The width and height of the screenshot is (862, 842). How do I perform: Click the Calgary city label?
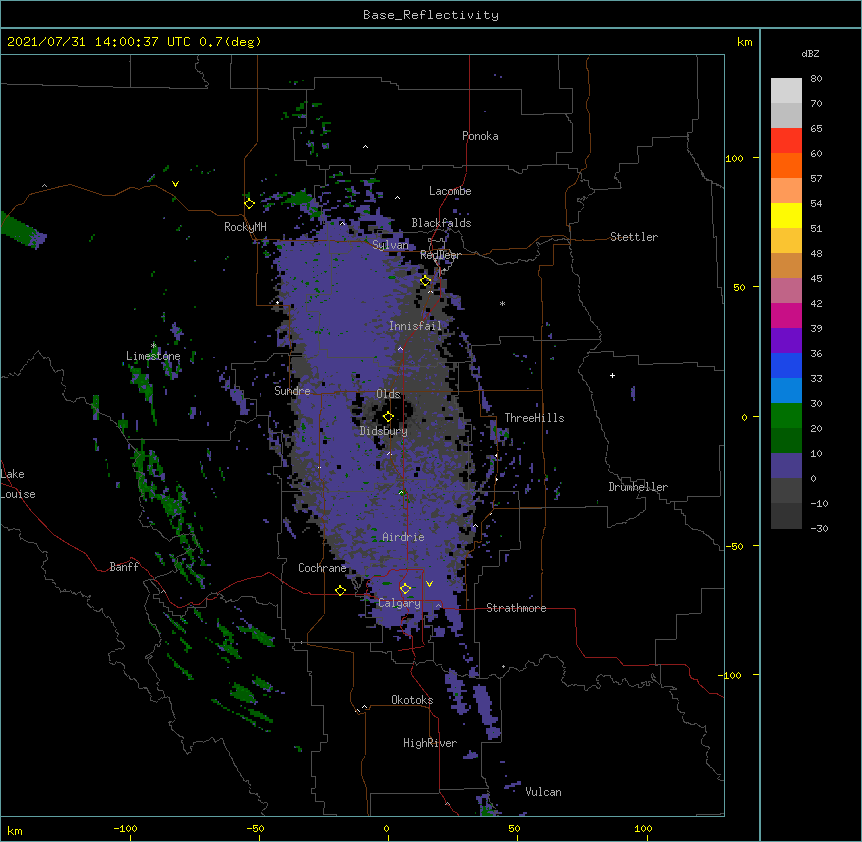pos(399,603)
